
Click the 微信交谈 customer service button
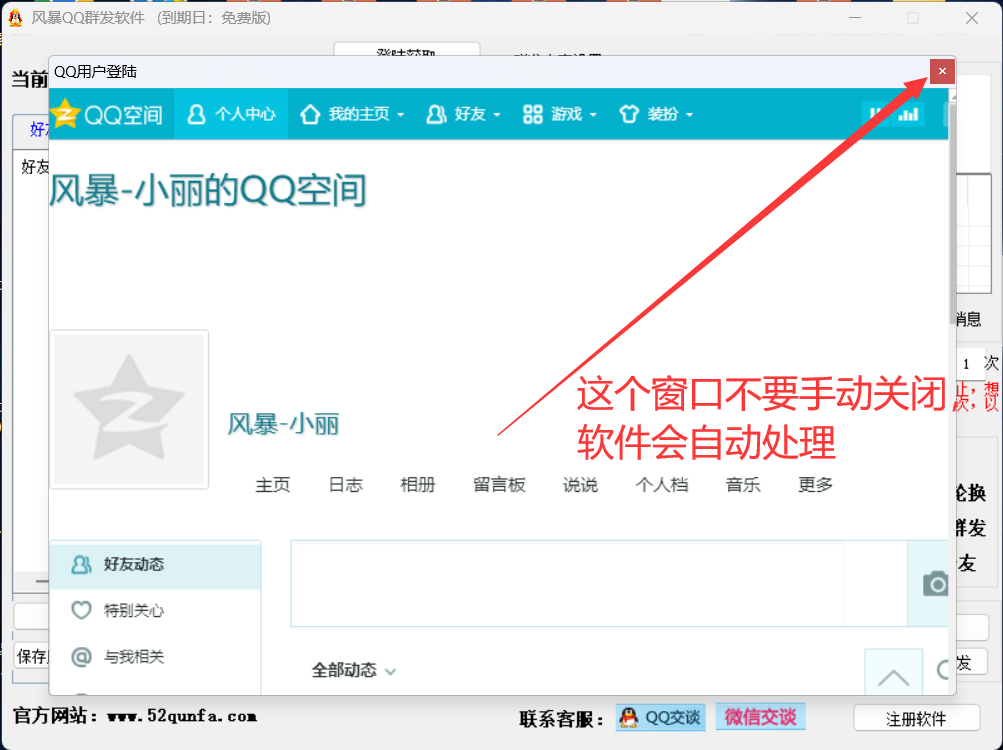[760, 717]
